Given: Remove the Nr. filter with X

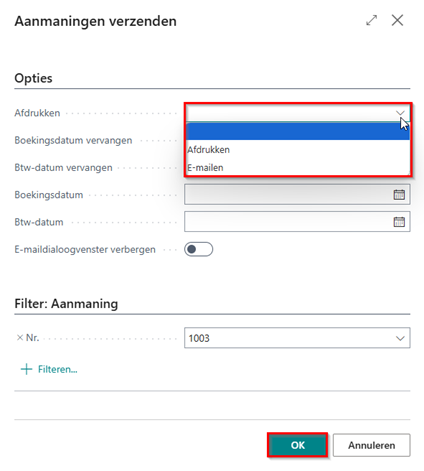Looking at the screenshot, I should (20, 338).
